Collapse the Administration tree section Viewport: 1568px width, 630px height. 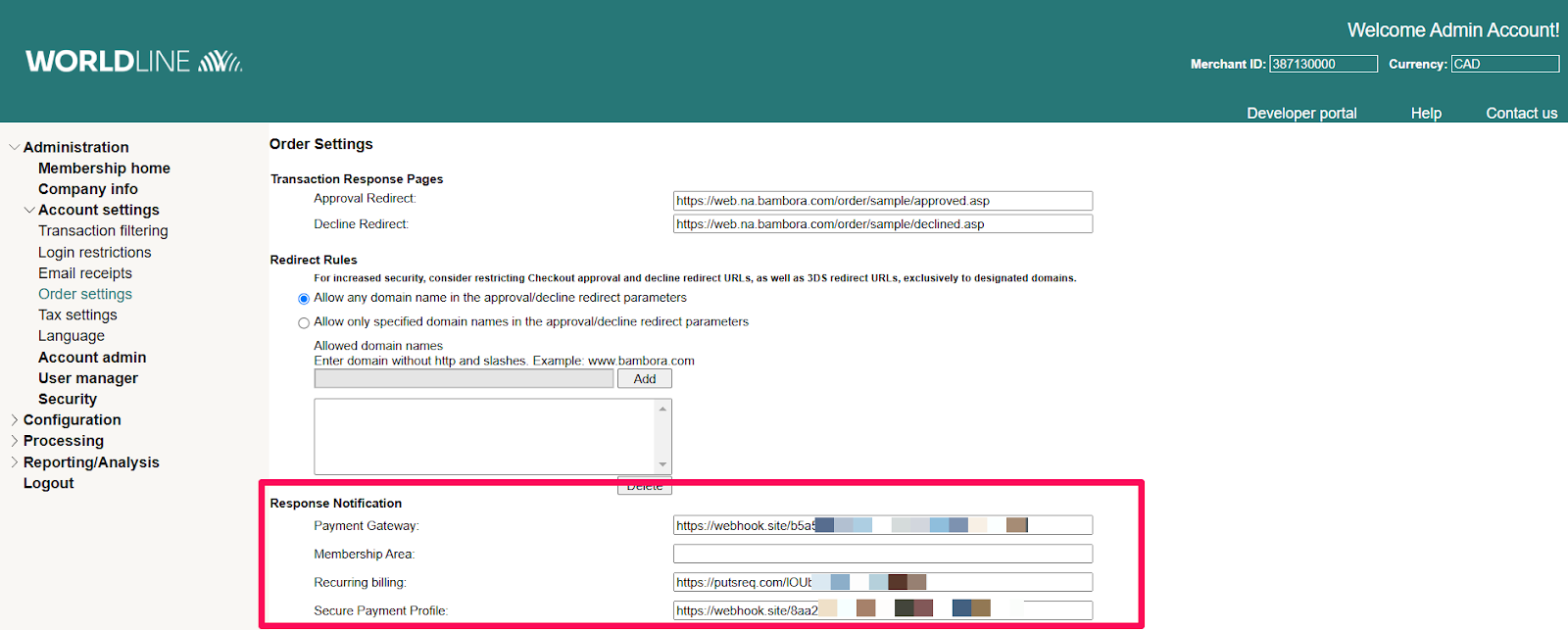tap(14, 147)
